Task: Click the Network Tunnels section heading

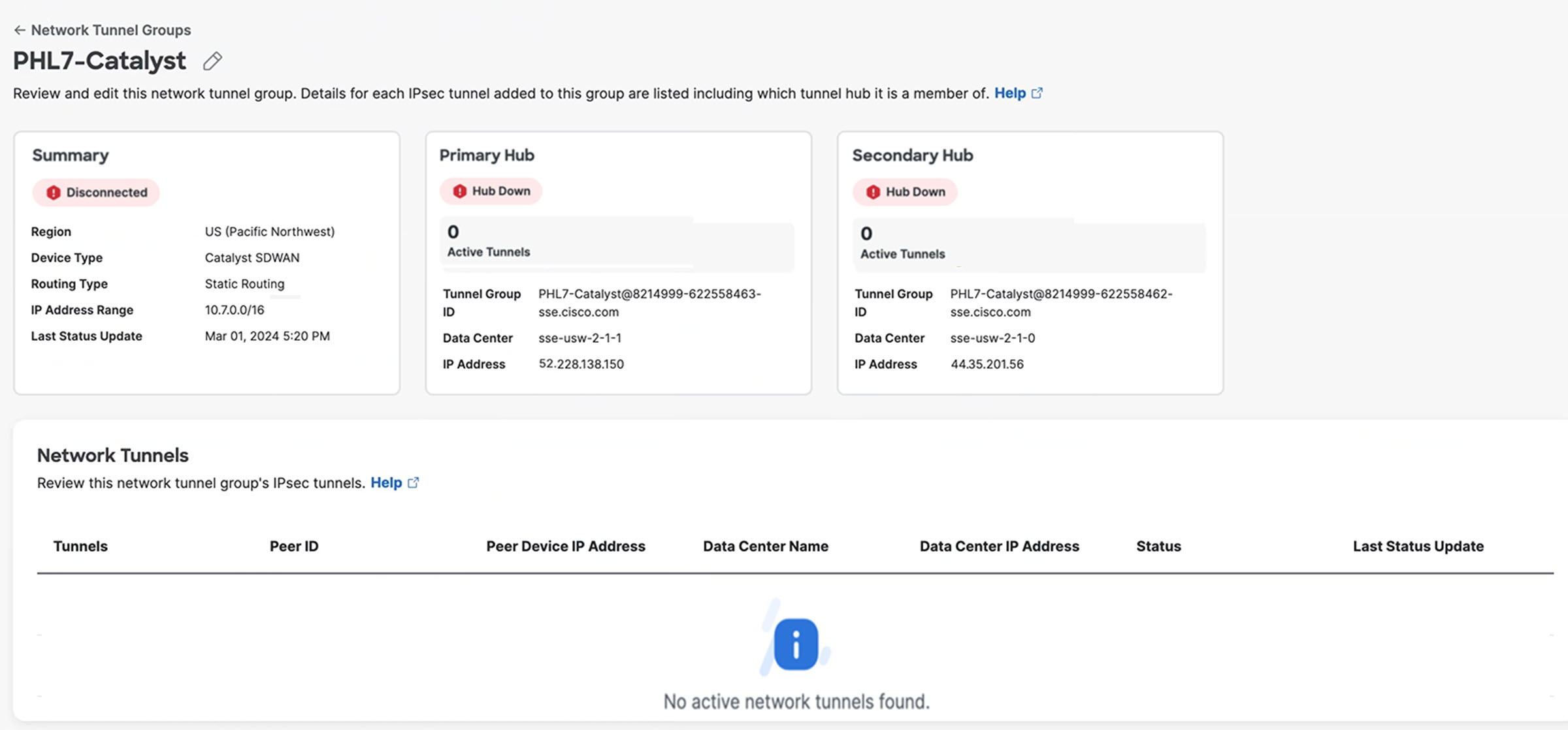Action: point(112,455)
